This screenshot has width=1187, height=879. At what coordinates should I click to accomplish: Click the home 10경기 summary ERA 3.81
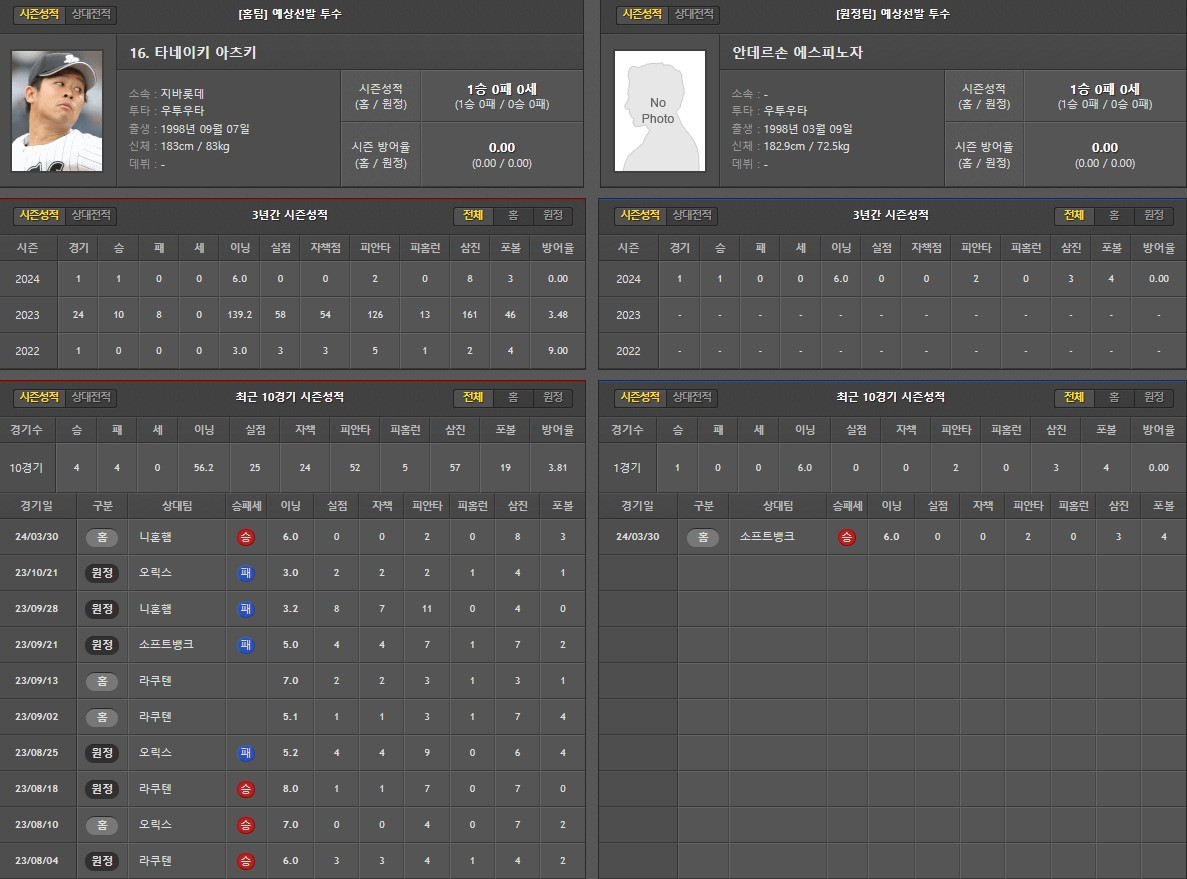tap(558, 468)
